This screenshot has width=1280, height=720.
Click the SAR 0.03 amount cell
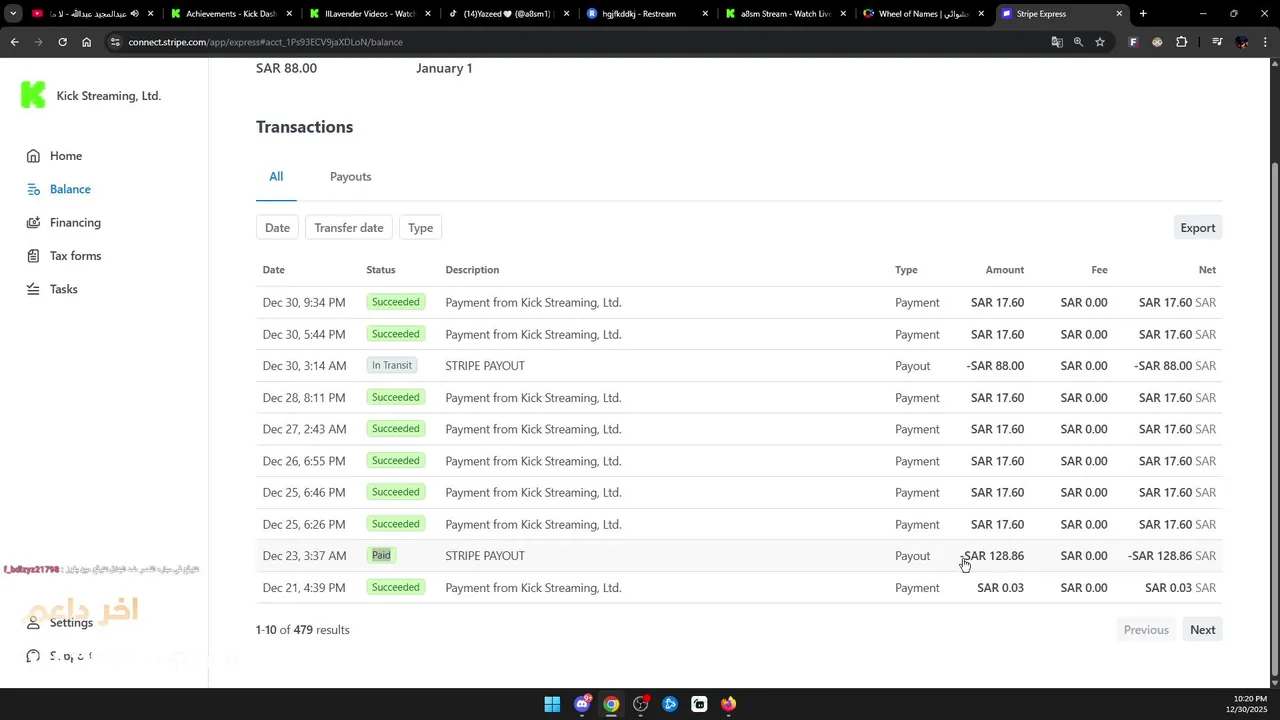click(1000, 588)
